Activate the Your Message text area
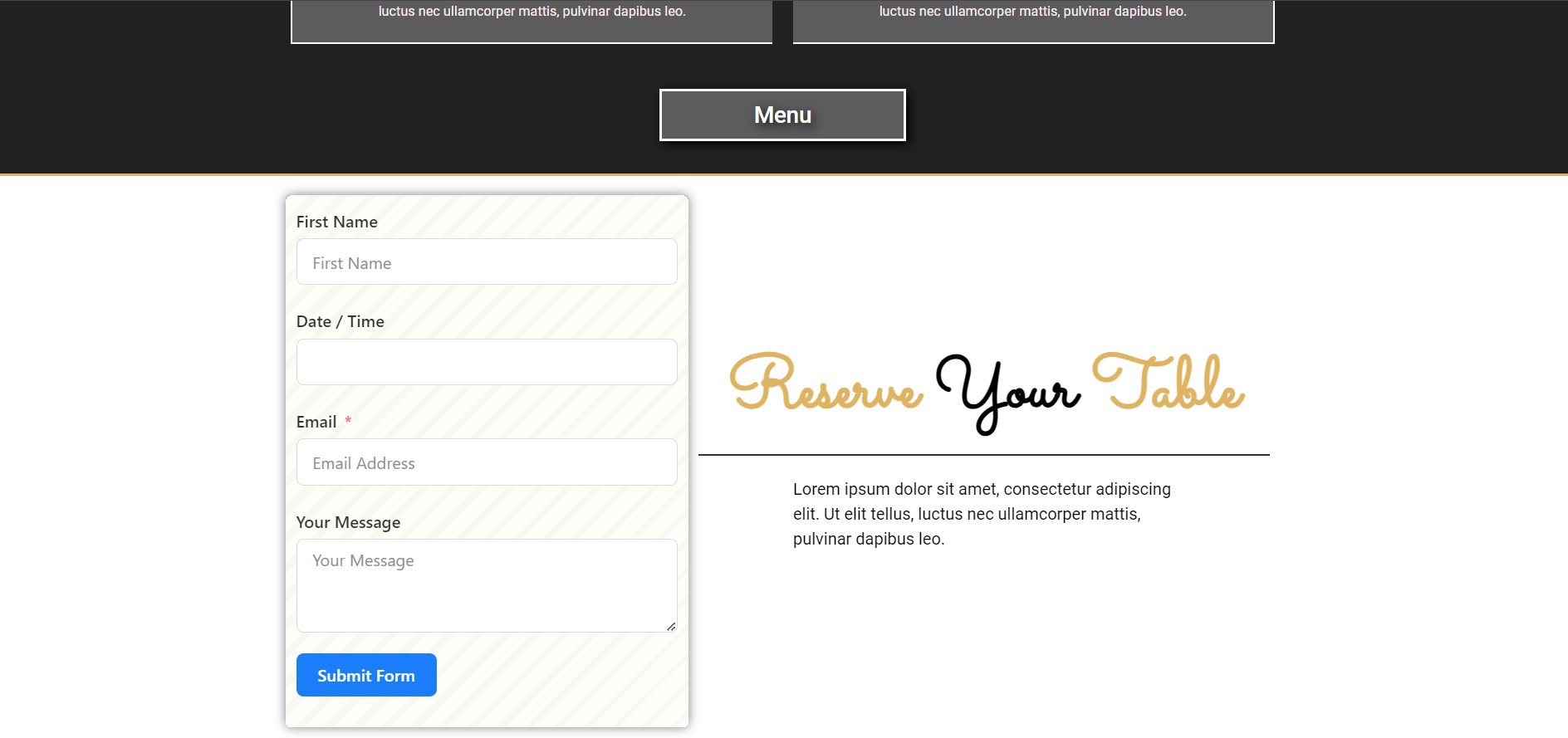The width and height of the screenshot is (1568, 738). click(487, 586)
